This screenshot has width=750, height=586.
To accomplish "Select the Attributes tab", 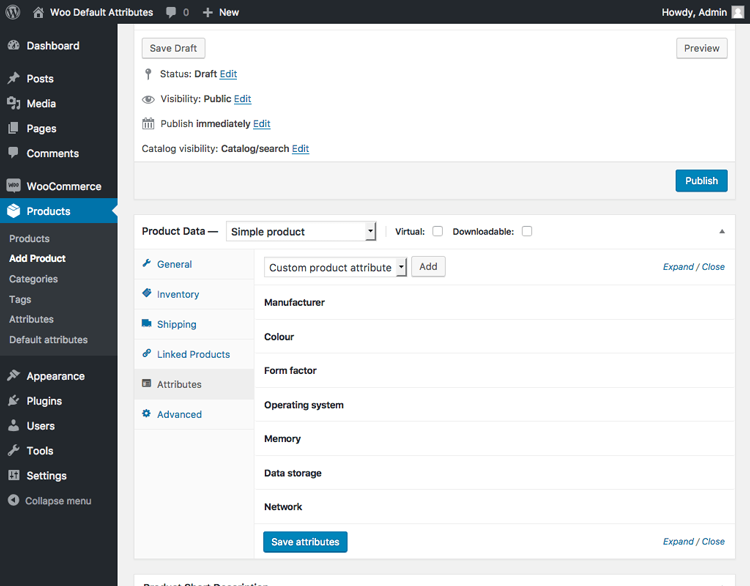I will [x=194, y=384].
